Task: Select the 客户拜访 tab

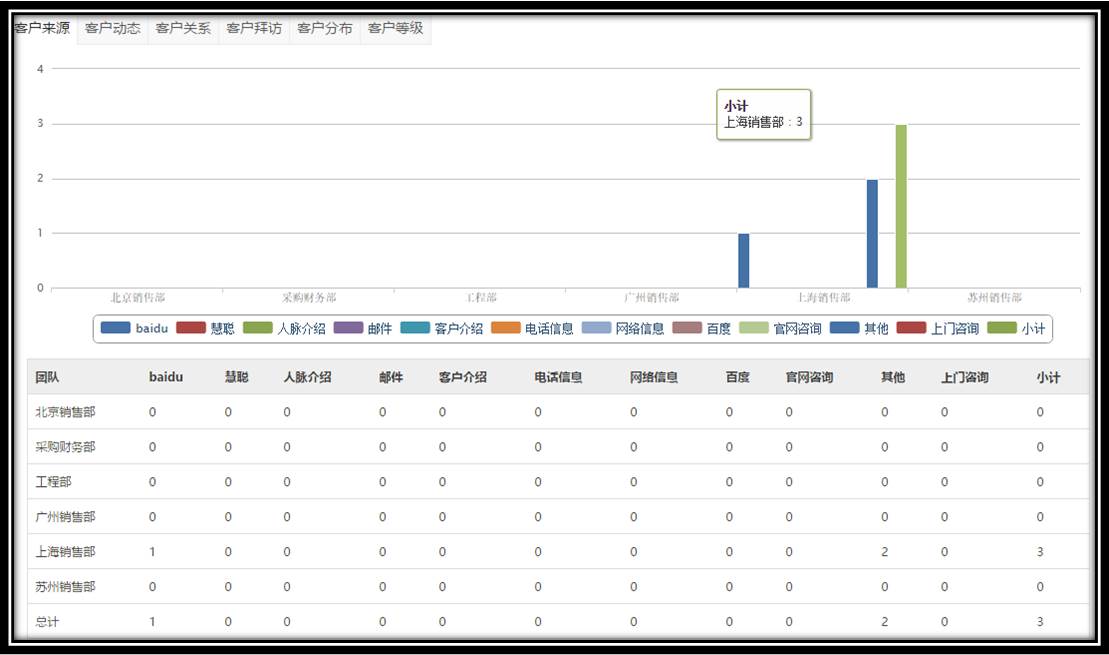Action: point(254,28)
